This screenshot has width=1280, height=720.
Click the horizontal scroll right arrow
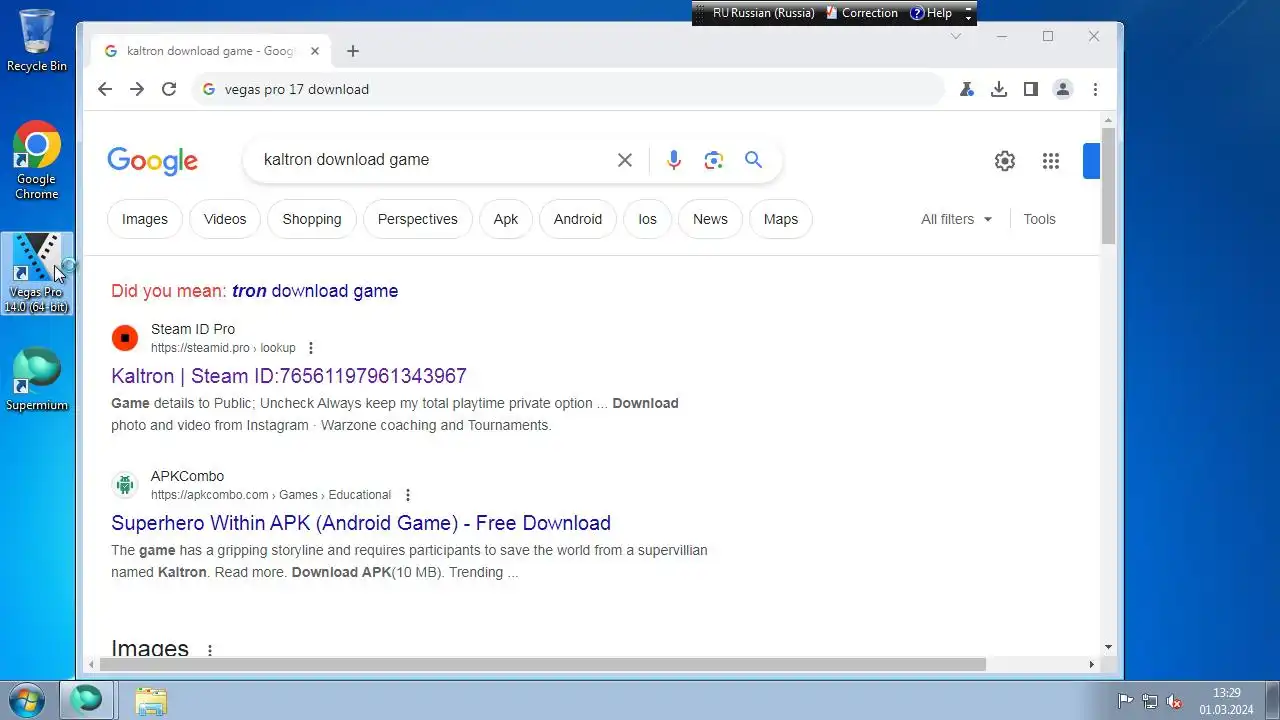point(1091,664)
